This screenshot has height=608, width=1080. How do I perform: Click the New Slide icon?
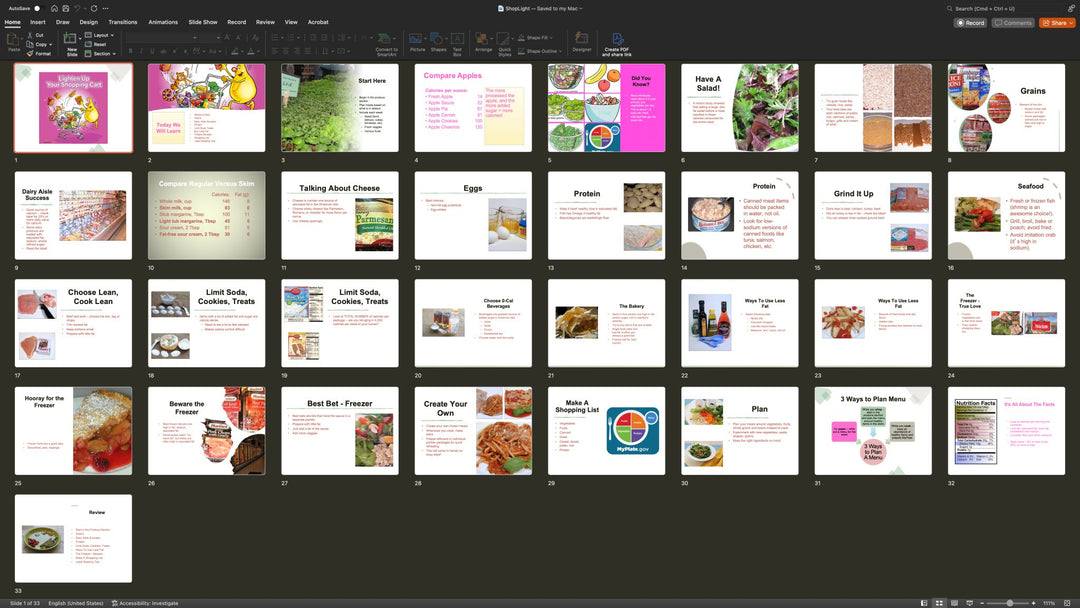72,39
